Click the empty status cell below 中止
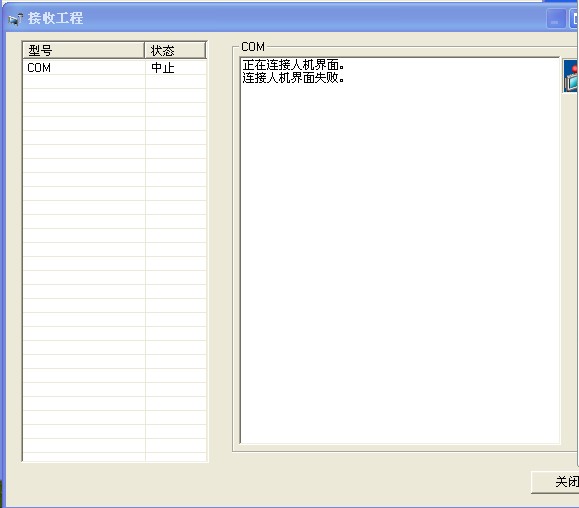579x508 pixels. click(x=176, y=82)
